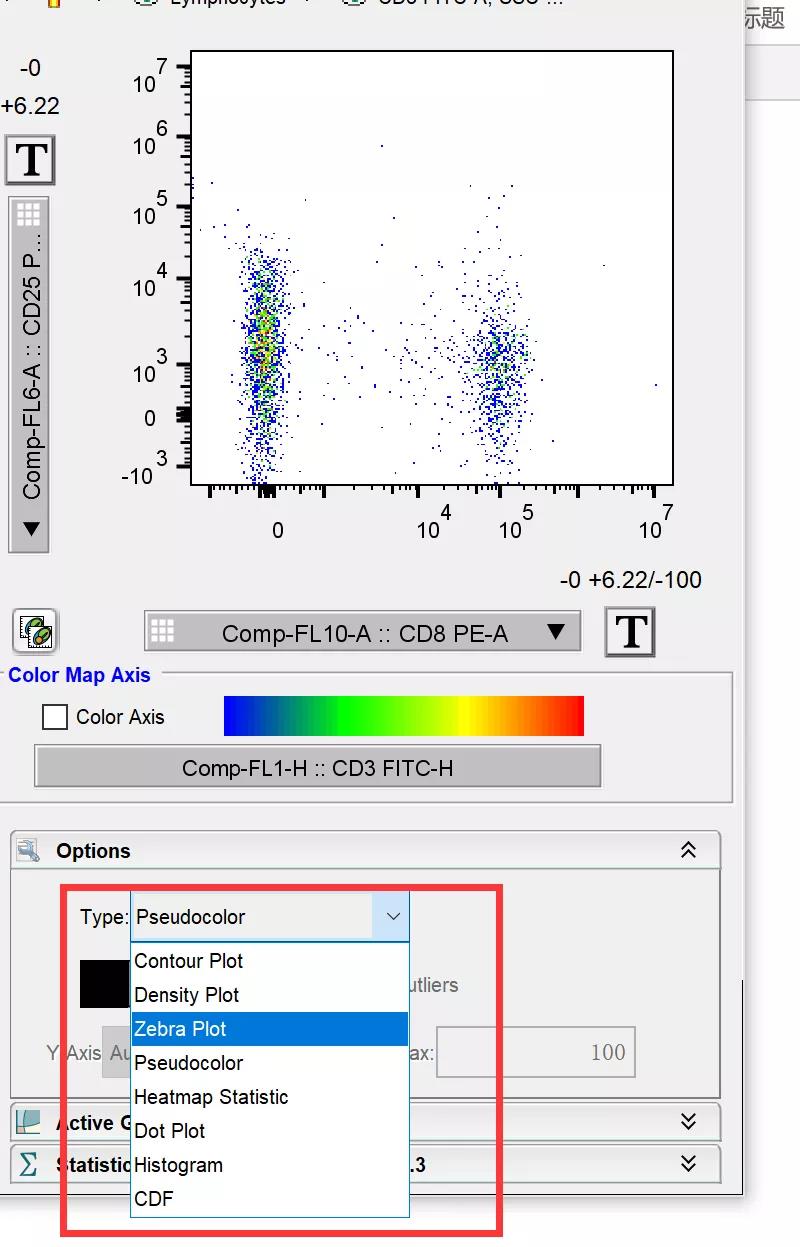The height and width of the screenshot is (1247, 800).
Task: Click grid icon on CD8 PE-A selector
Action: click(x=162, y=632)
